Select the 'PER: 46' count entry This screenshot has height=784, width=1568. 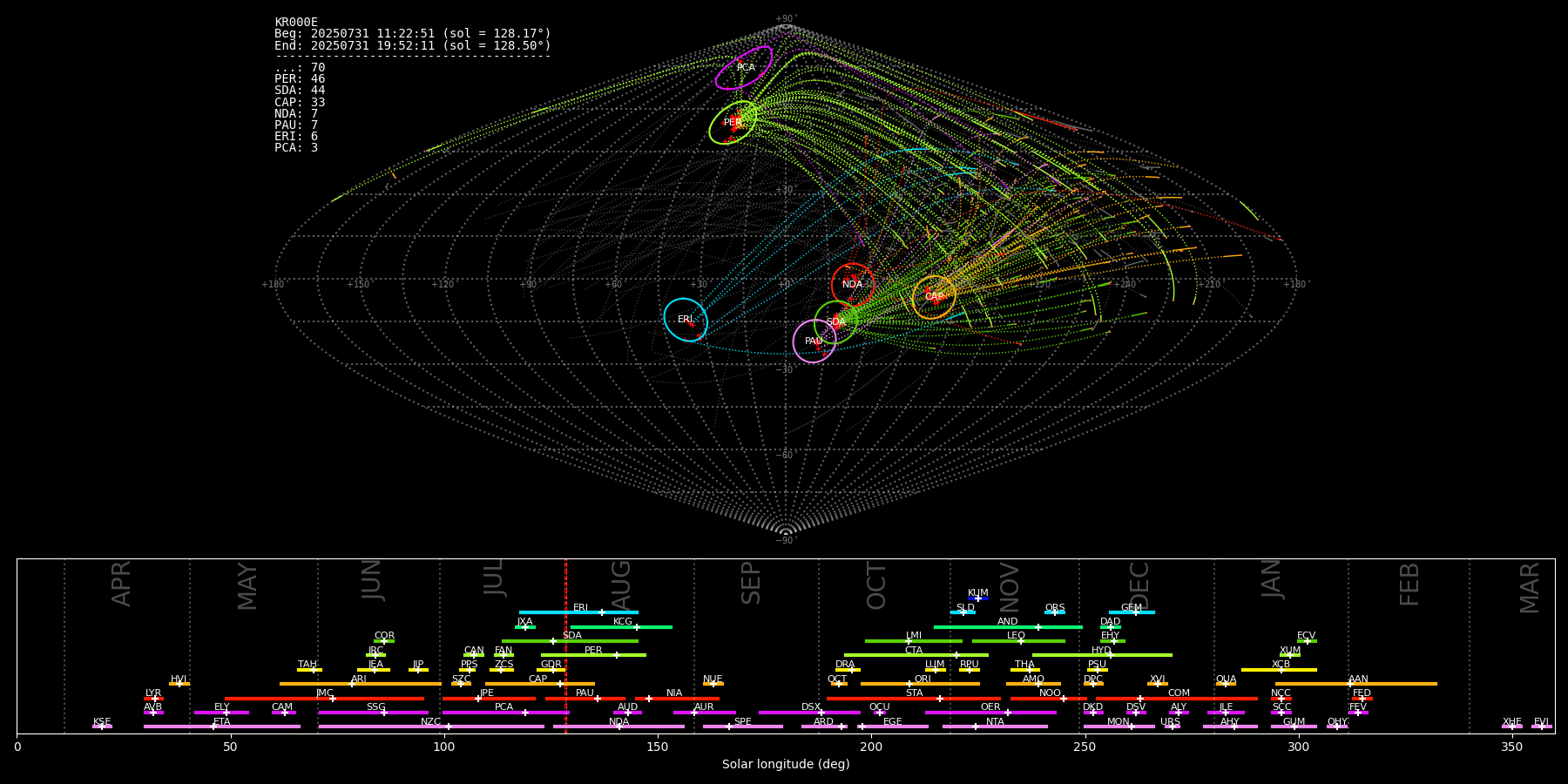click(x=300, y=79)
